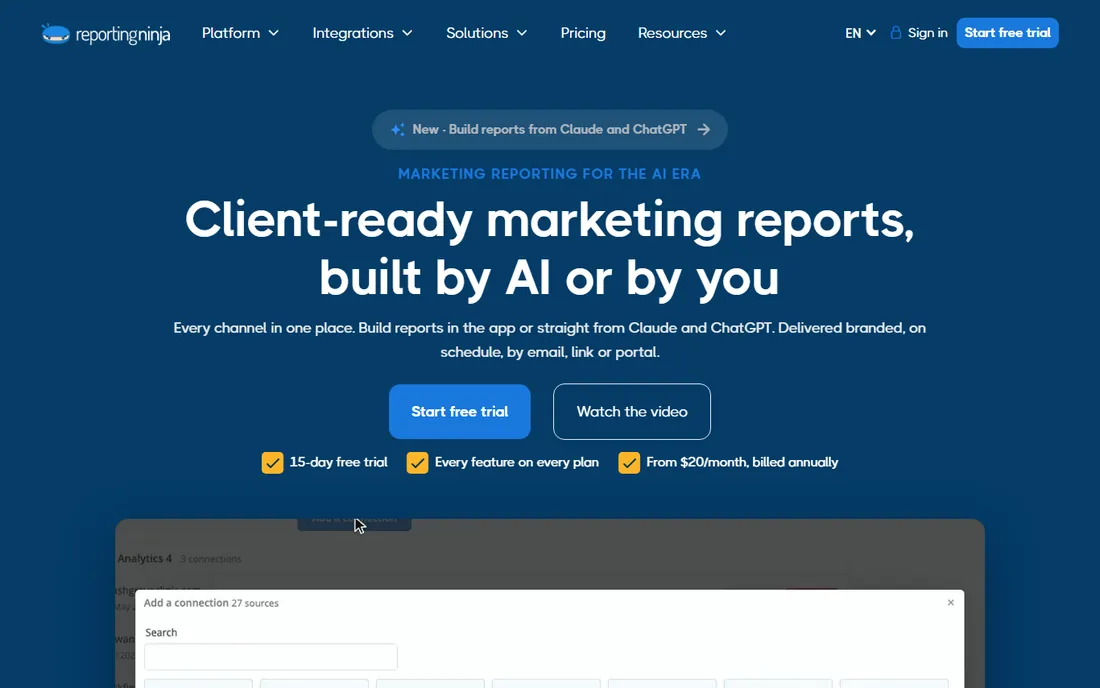Click the lock icon beside Sign in
1100x688 pixels.
tap(896, 33)
